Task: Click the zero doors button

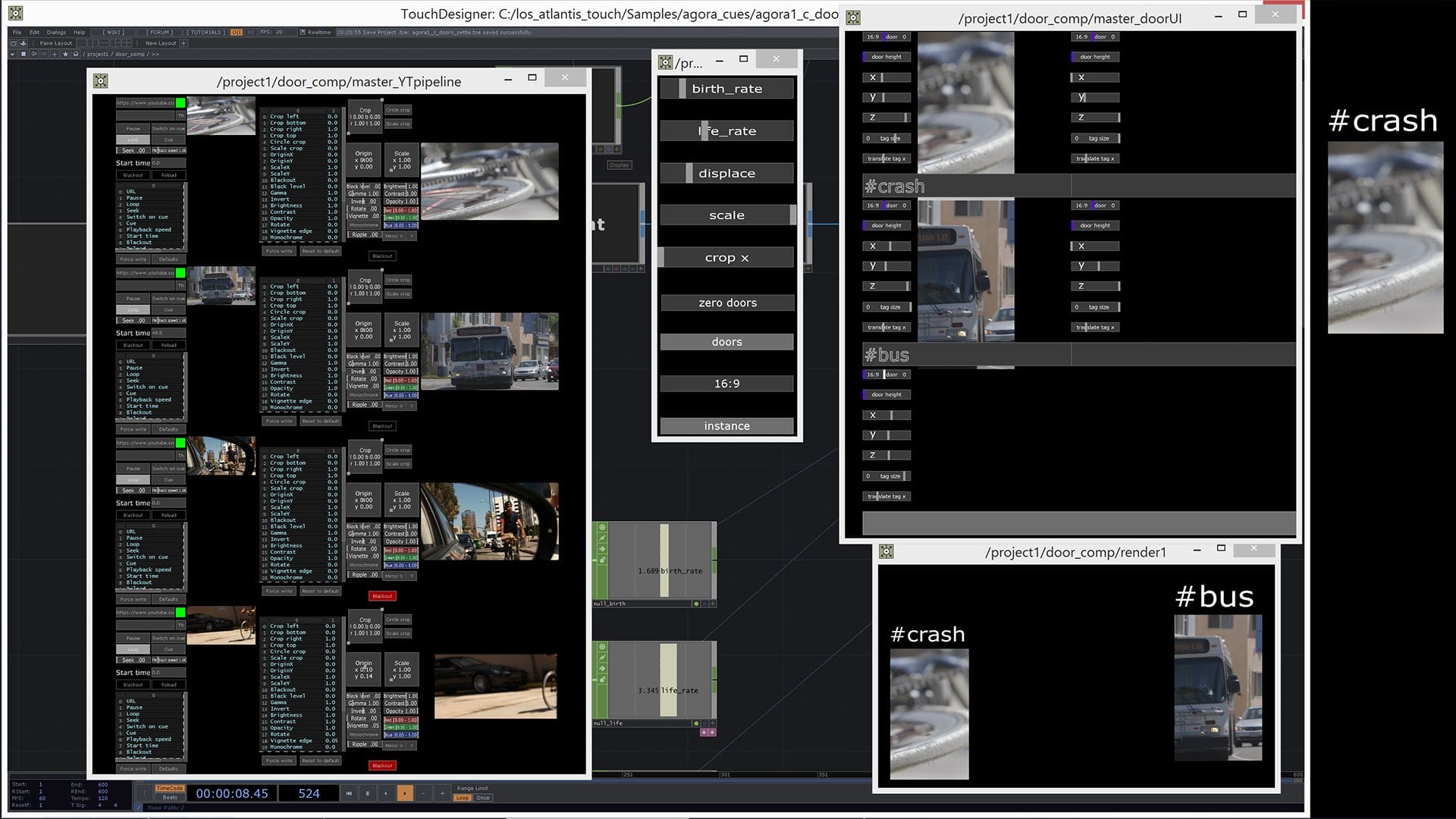Action: tap(726, 303)
